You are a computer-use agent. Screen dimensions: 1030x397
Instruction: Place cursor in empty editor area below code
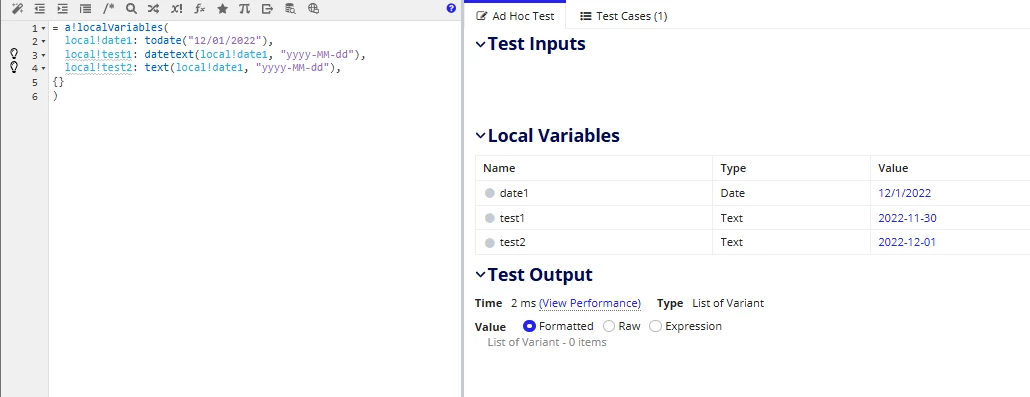point(255,250)
